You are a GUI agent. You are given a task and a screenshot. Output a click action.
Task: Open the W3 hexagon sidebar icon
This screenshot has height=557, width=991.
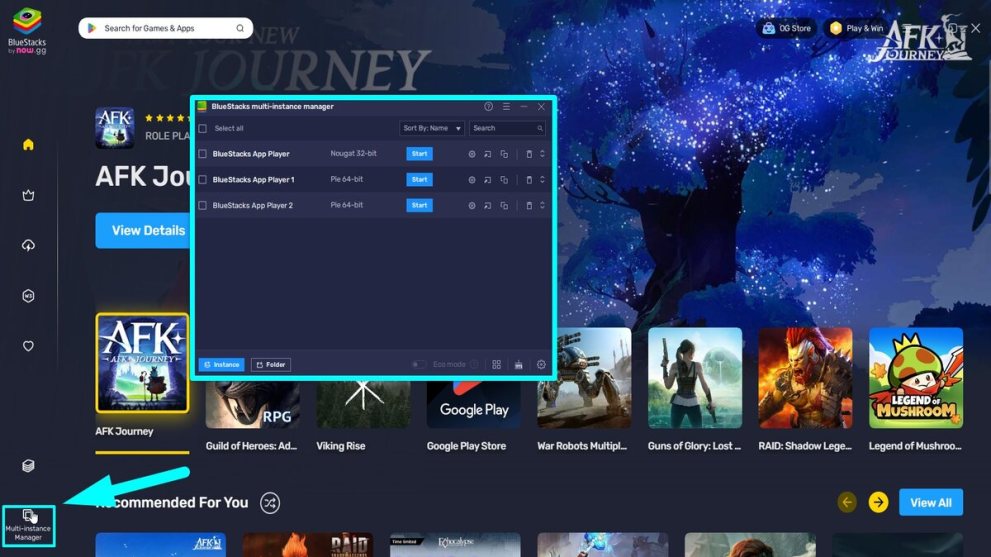[28, 296]
